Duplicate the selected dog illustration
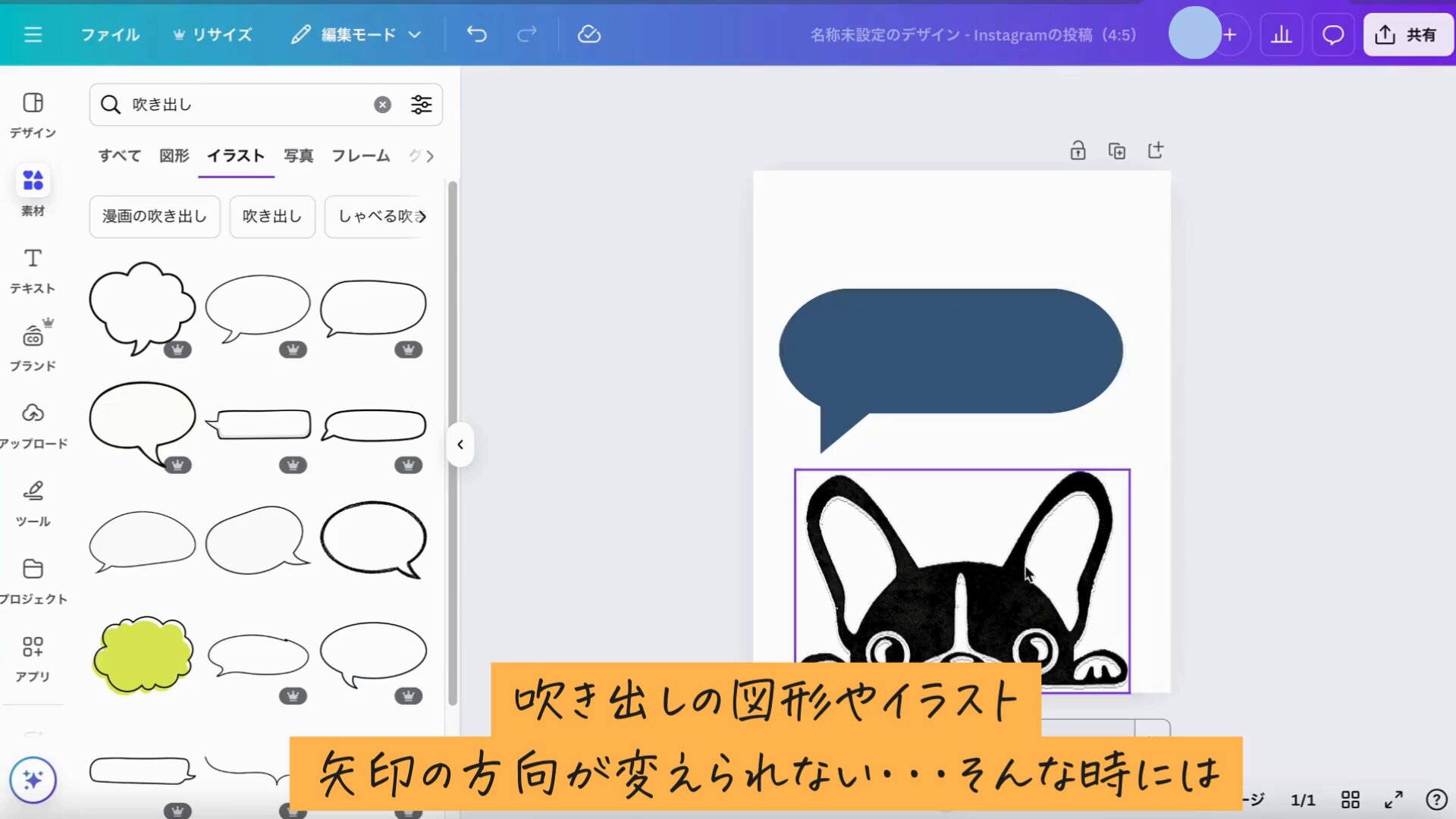 tap(1116, 151)
